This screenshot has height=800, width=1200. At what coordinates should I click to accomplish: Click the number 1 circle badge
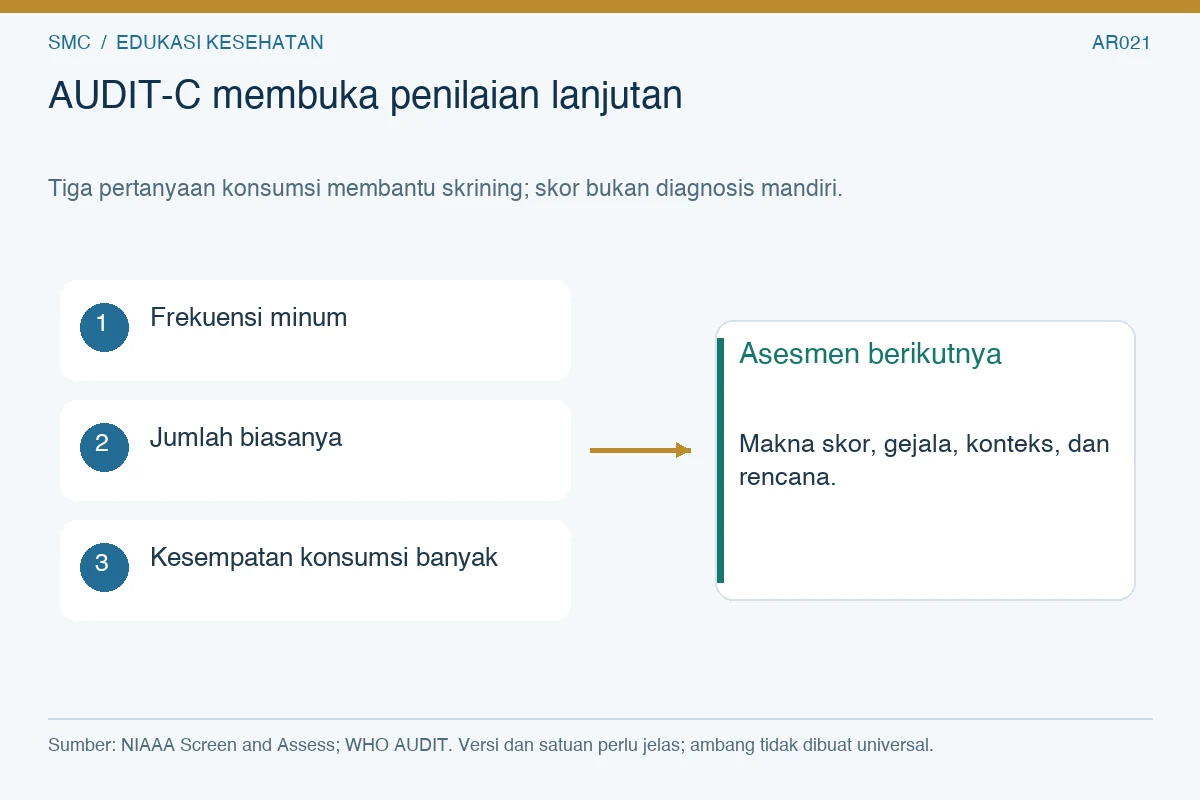104,327
